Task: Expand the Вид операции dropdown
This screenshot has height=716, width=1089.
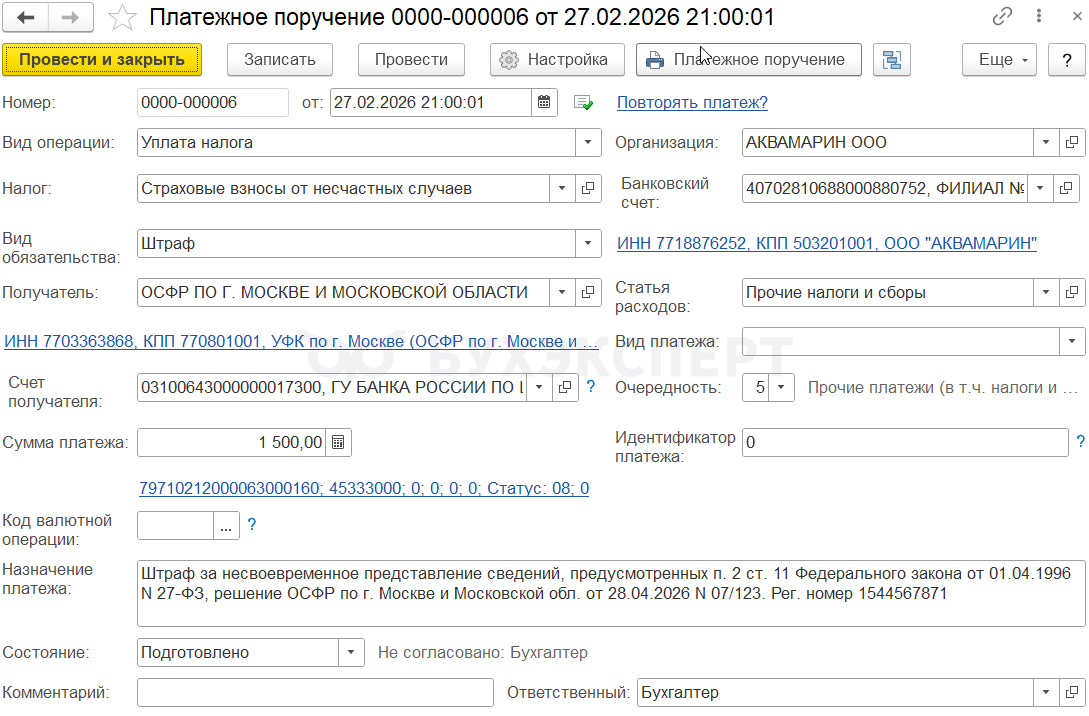Action: click(588, 142)
